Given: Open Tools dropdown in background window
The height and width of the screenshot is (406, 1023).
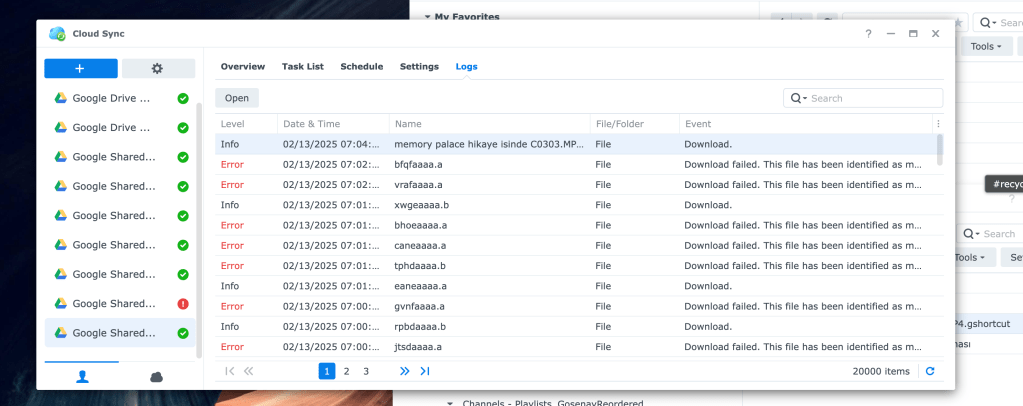Looking at the screenshot, I should pos(986,46).
